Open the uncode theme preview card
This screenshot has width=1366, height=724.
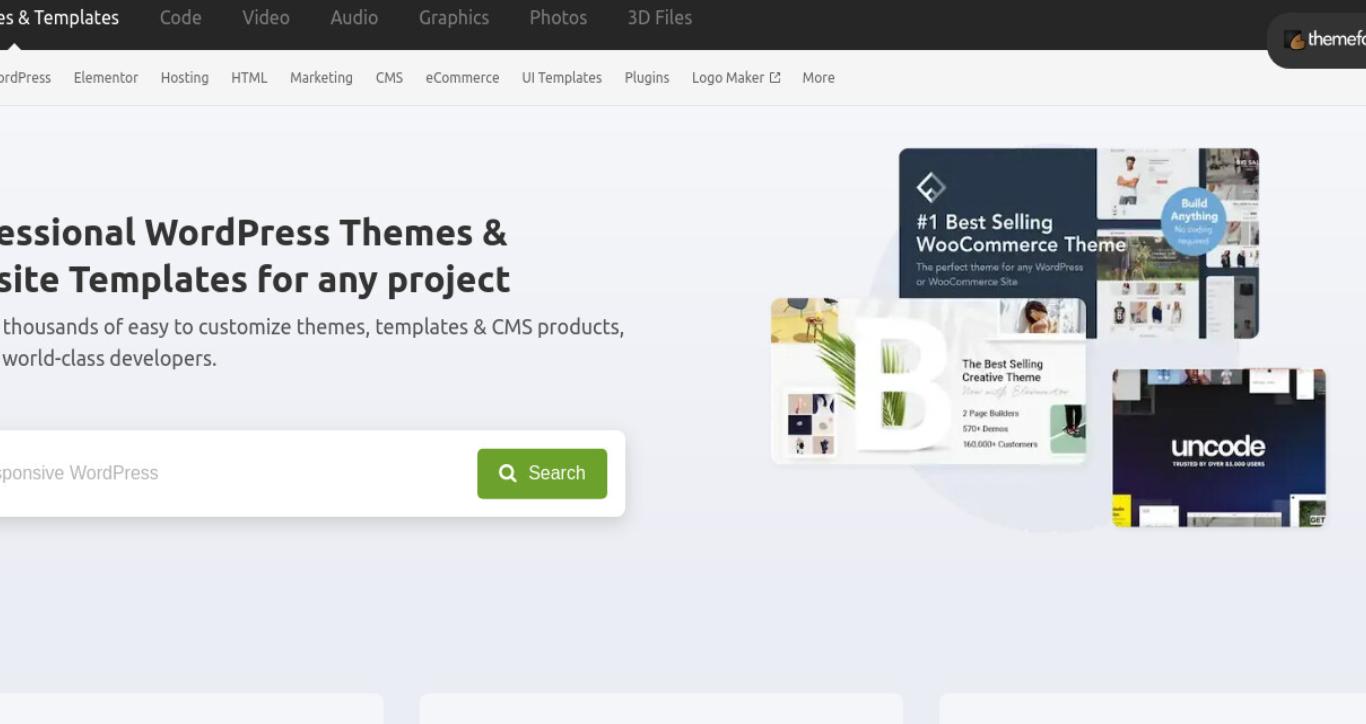[1219, 447]
